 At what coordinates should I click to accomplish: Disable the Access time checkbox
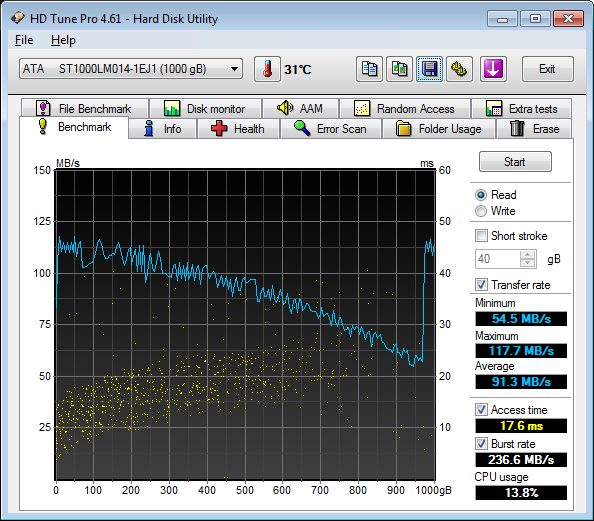tap(481, 410)
